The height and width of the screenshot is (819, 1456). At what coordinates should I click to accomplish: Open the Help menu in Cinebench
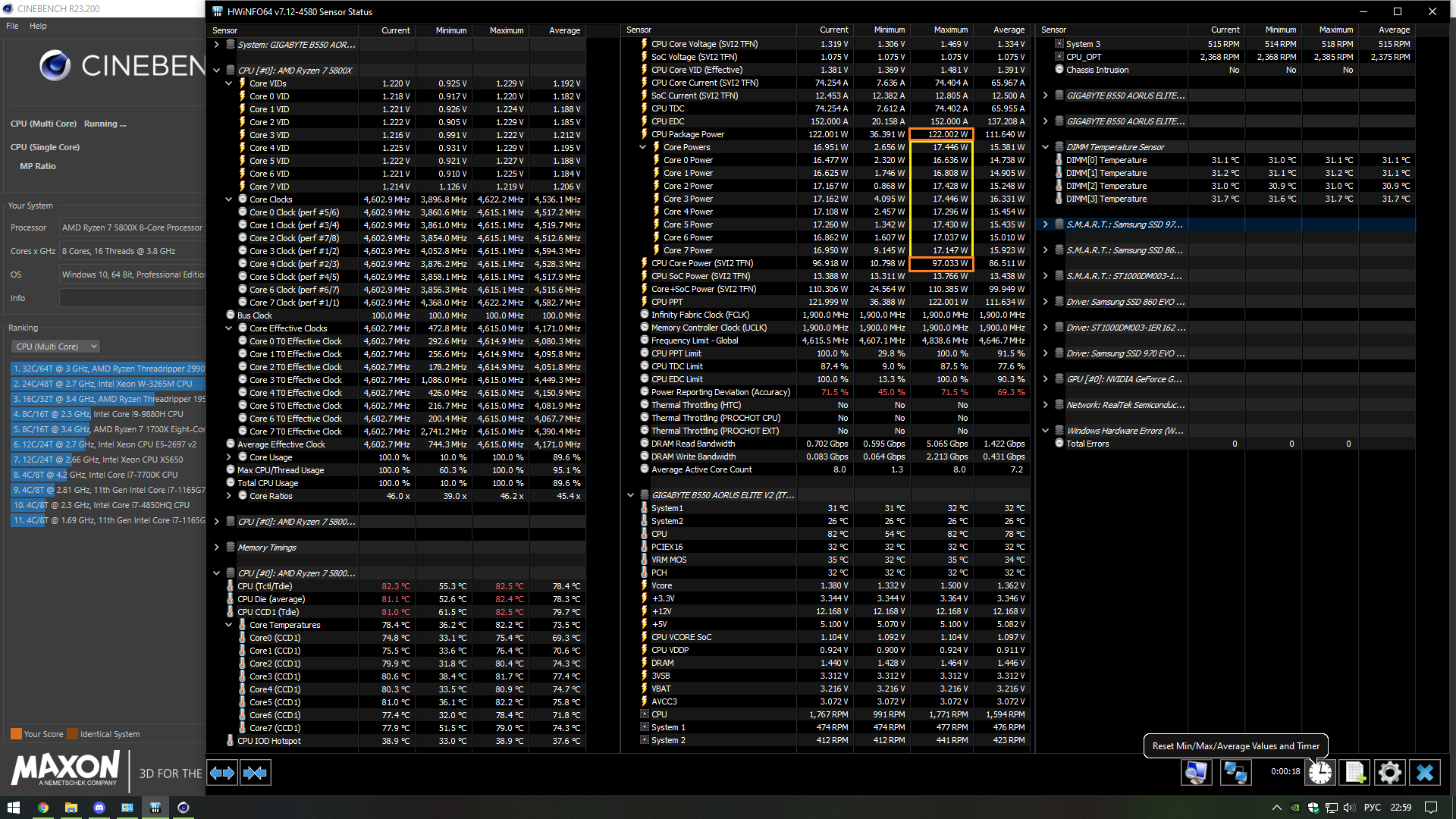(38, 26)
